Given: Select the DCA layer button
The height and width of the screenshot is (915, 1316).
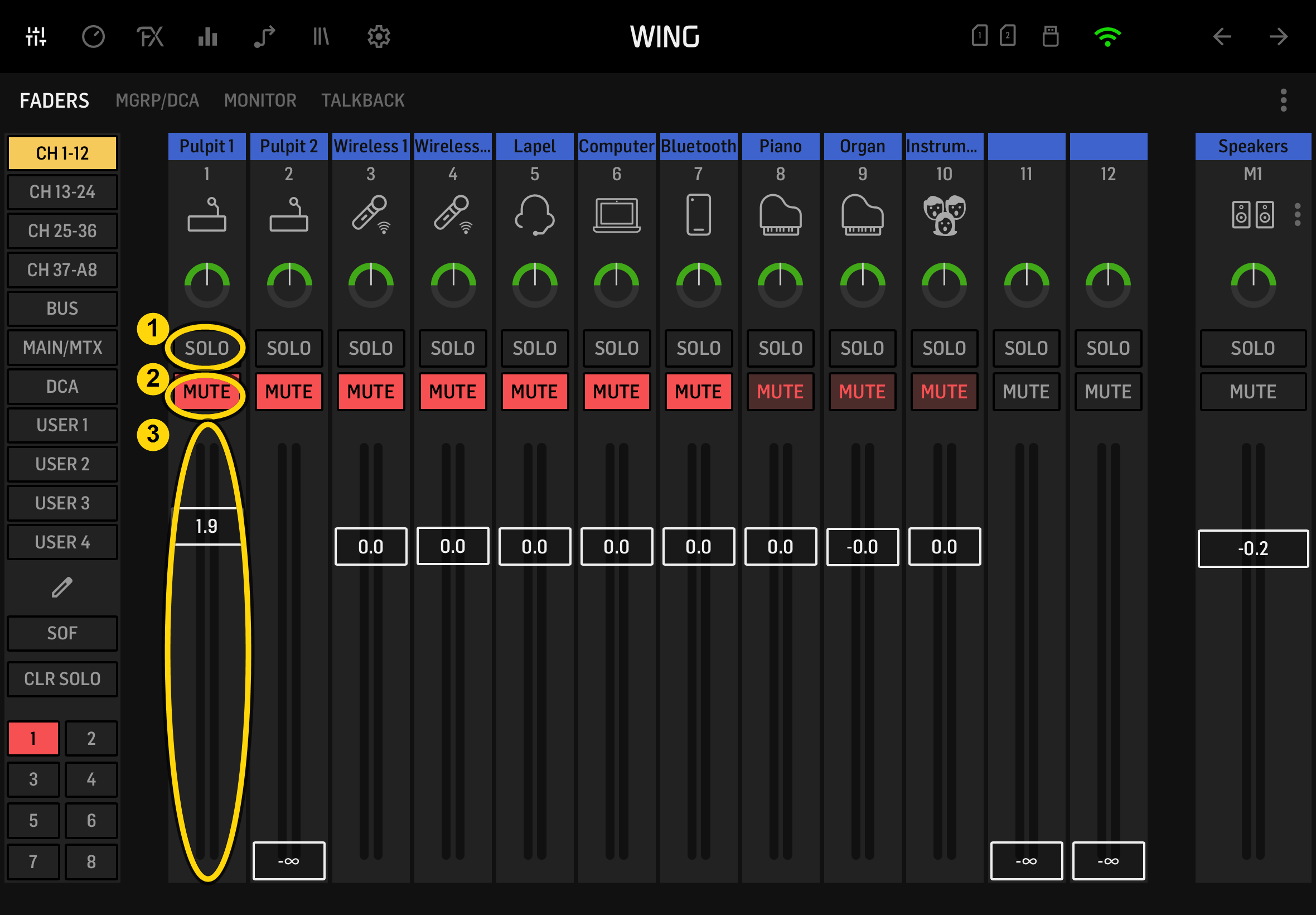Looking at the screenshot, I should 62,387.
